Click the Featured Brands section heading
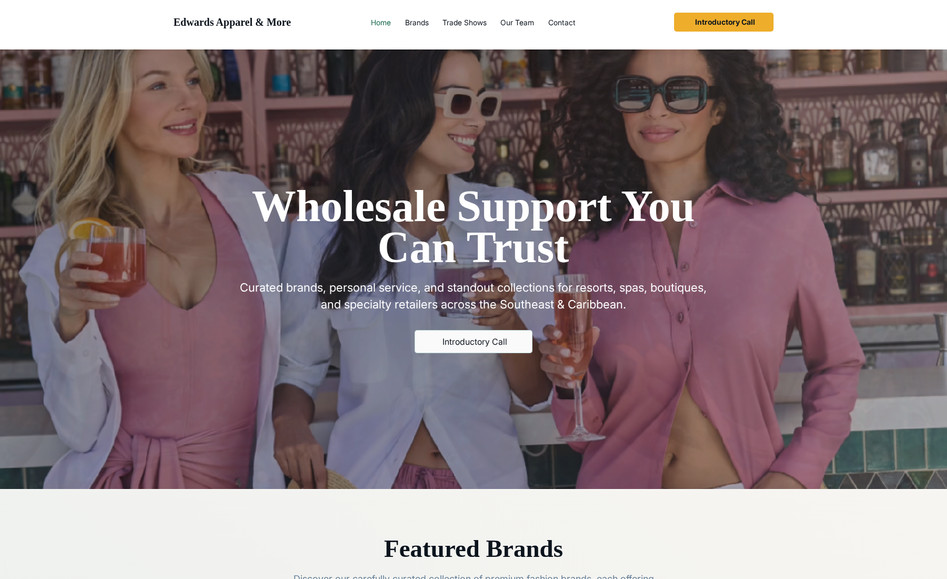The width and height of the screenshot is (947, 579). point(474,549)
